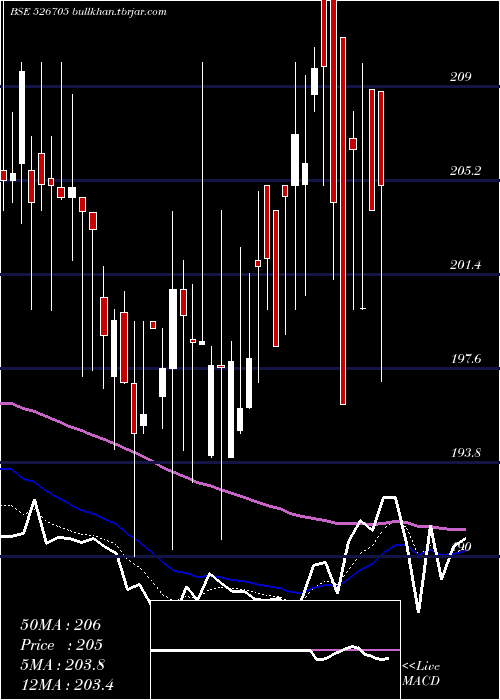Click the 12MA : 203.4 readout
Image resolution: width=500 pixels, height=700 pixels.
pyautogui.click(x=67, y=684)
